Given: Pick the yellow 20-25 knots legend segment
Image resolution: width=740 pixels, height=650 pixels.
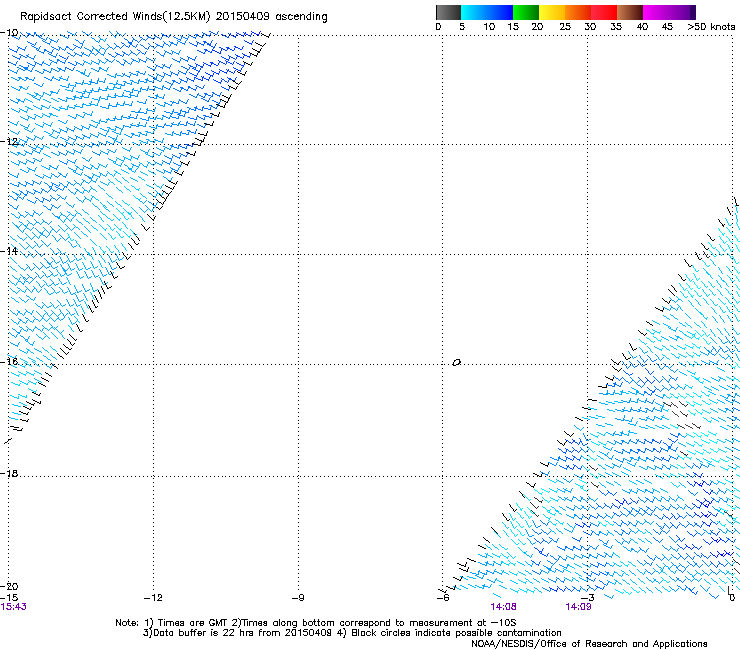Looking at the screenshot, I should [x=552, y=12].
